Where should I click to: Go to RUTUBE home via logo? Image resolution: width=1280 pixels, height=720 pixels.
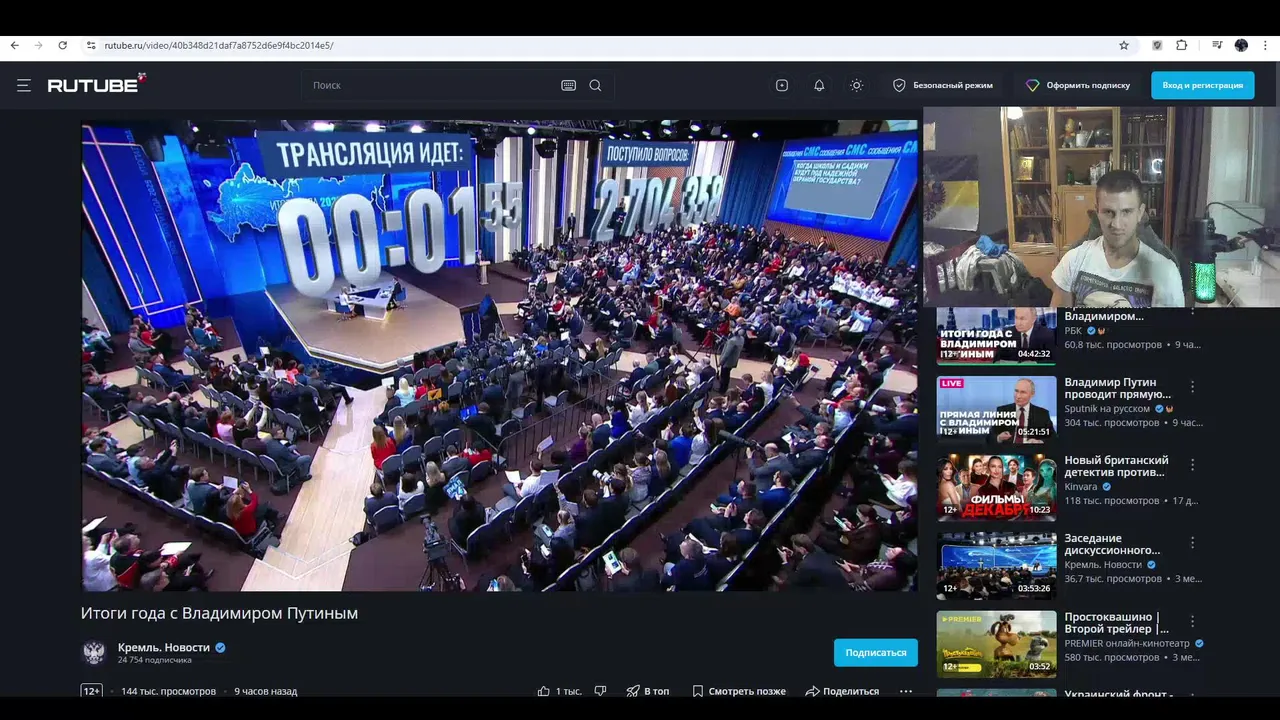click(97, 84)
